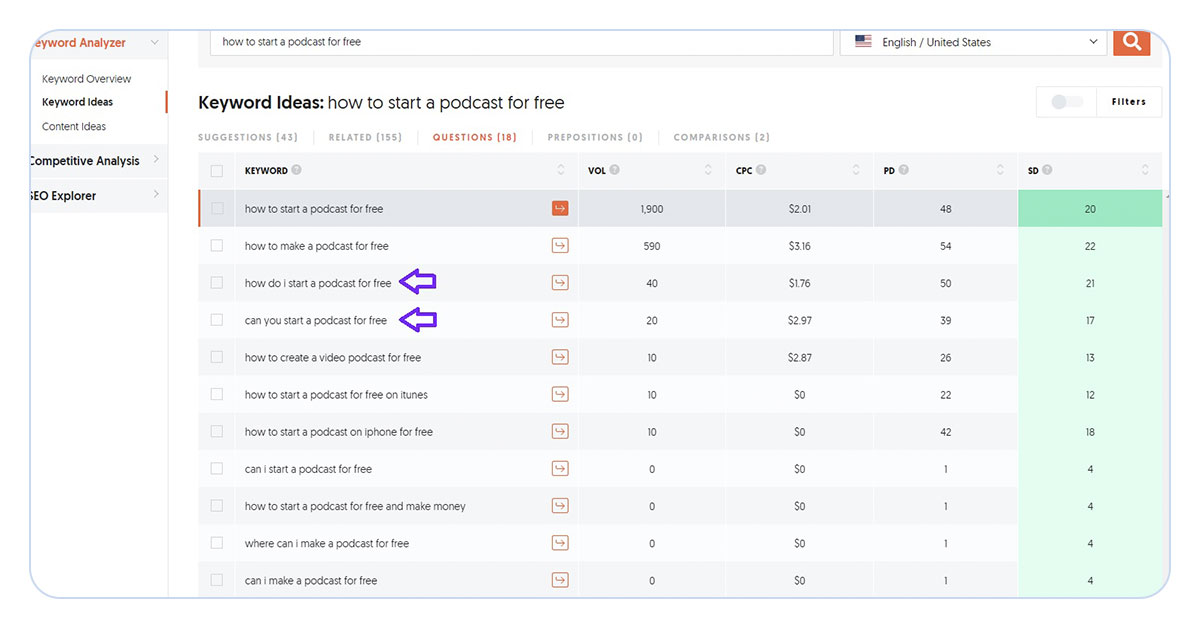The height and width of the screenshot is (628, 1200).
Task: Open Keyword Ideas in sidebar
Action: pyautogui.click(x=77, y=102)
